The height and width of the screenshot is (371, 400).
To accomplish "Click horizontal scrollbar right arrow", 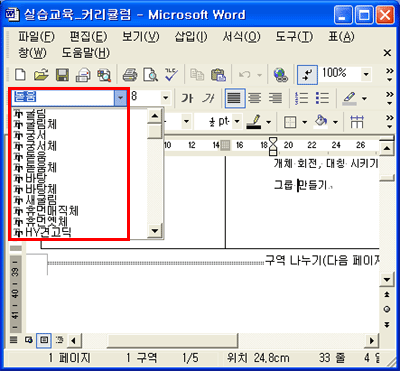I will pos(371,341).
